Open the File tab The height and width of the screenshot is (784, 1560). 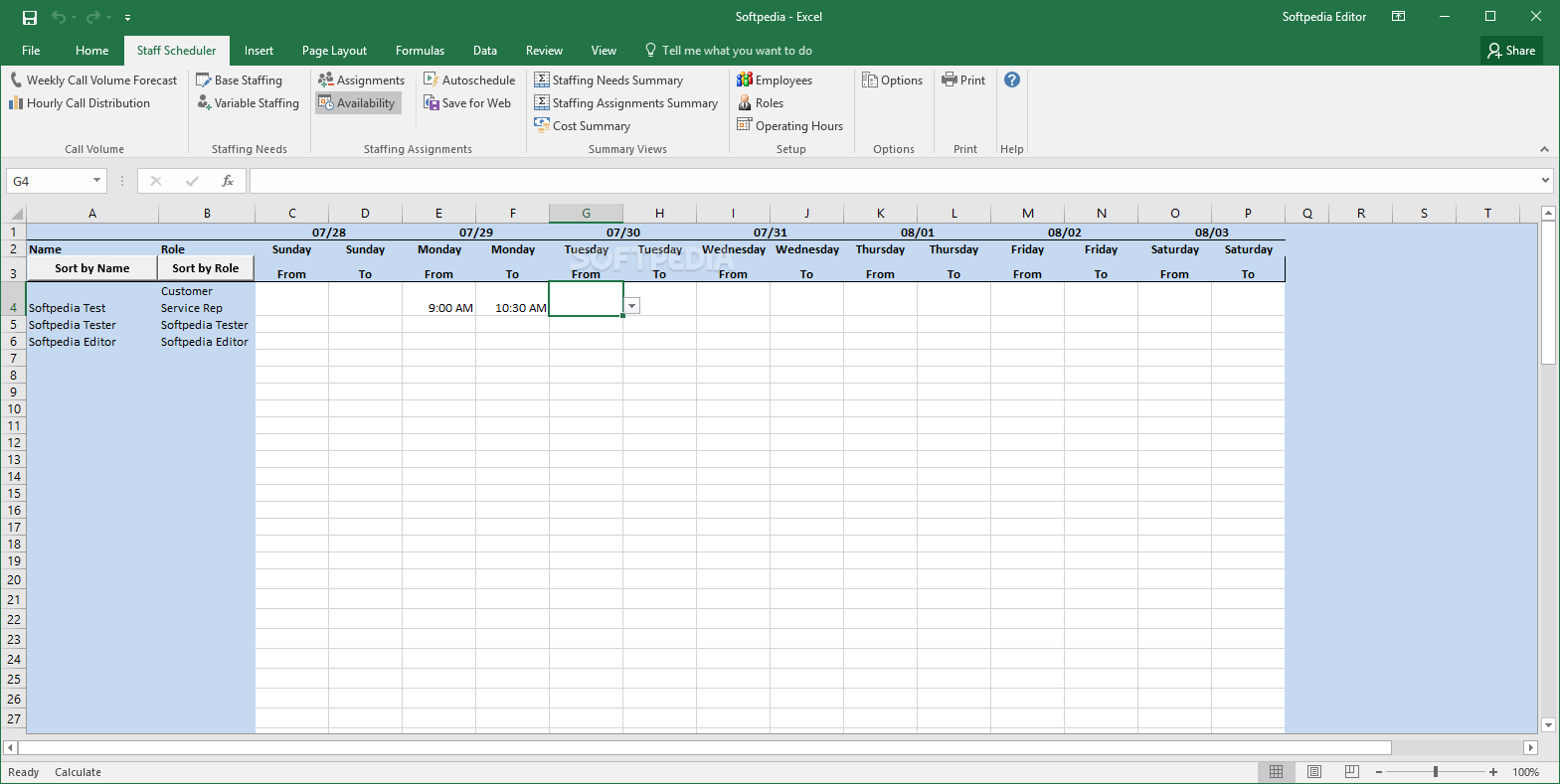[31, 51]
